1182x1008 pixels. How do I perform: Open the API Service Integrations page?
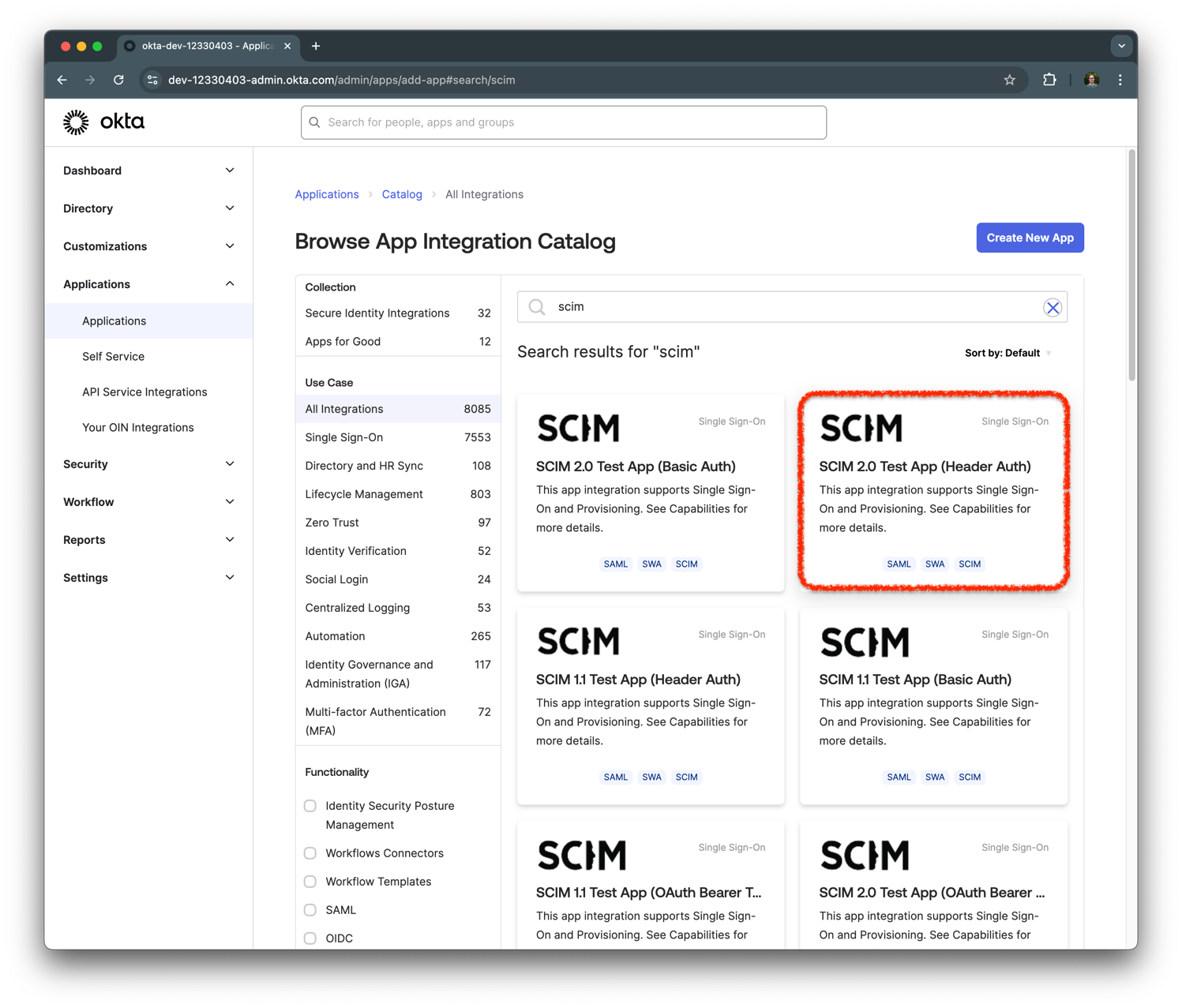coord(144,392)
